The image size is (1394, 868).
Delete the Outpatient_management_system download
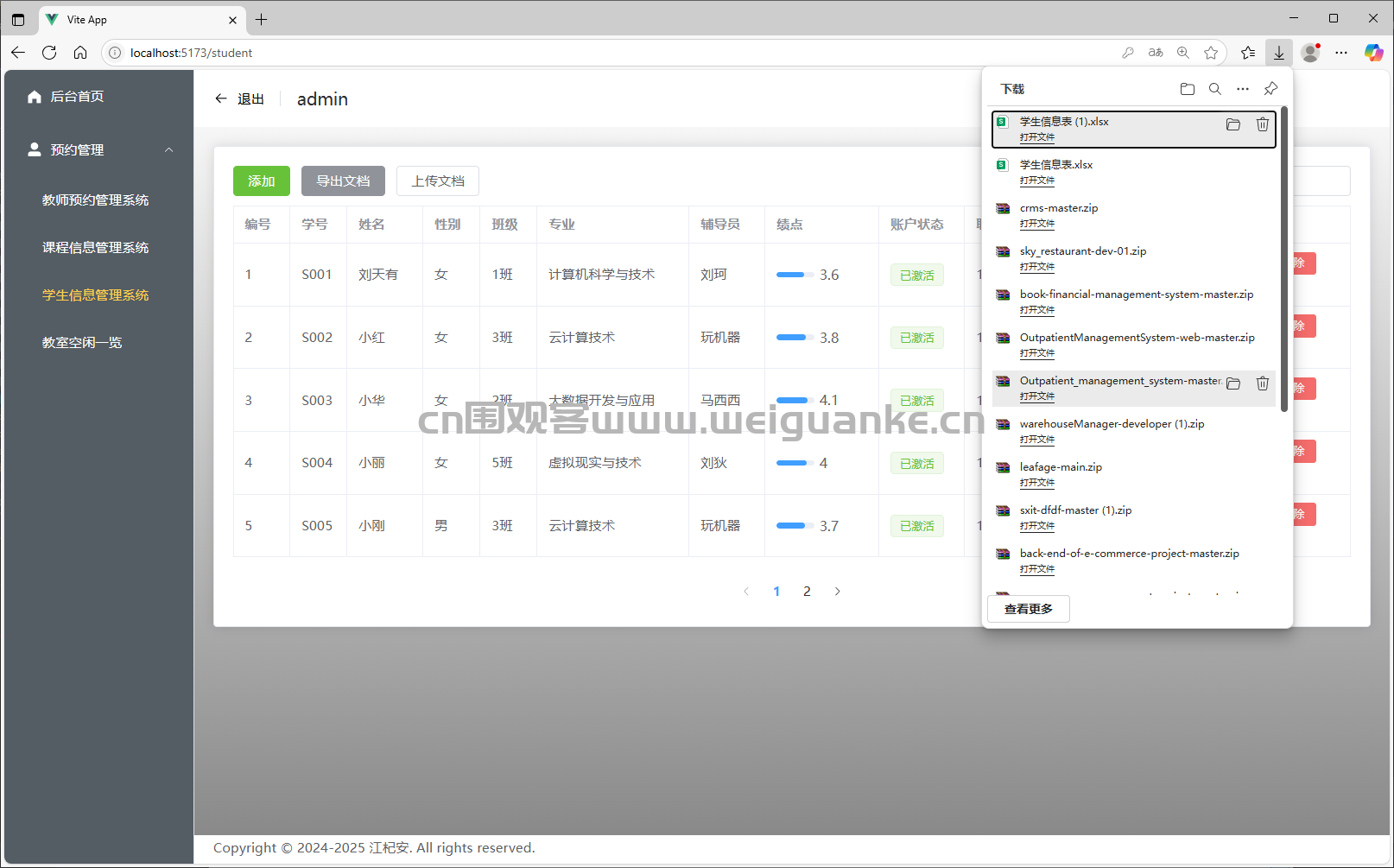(x=1262, y=383)
